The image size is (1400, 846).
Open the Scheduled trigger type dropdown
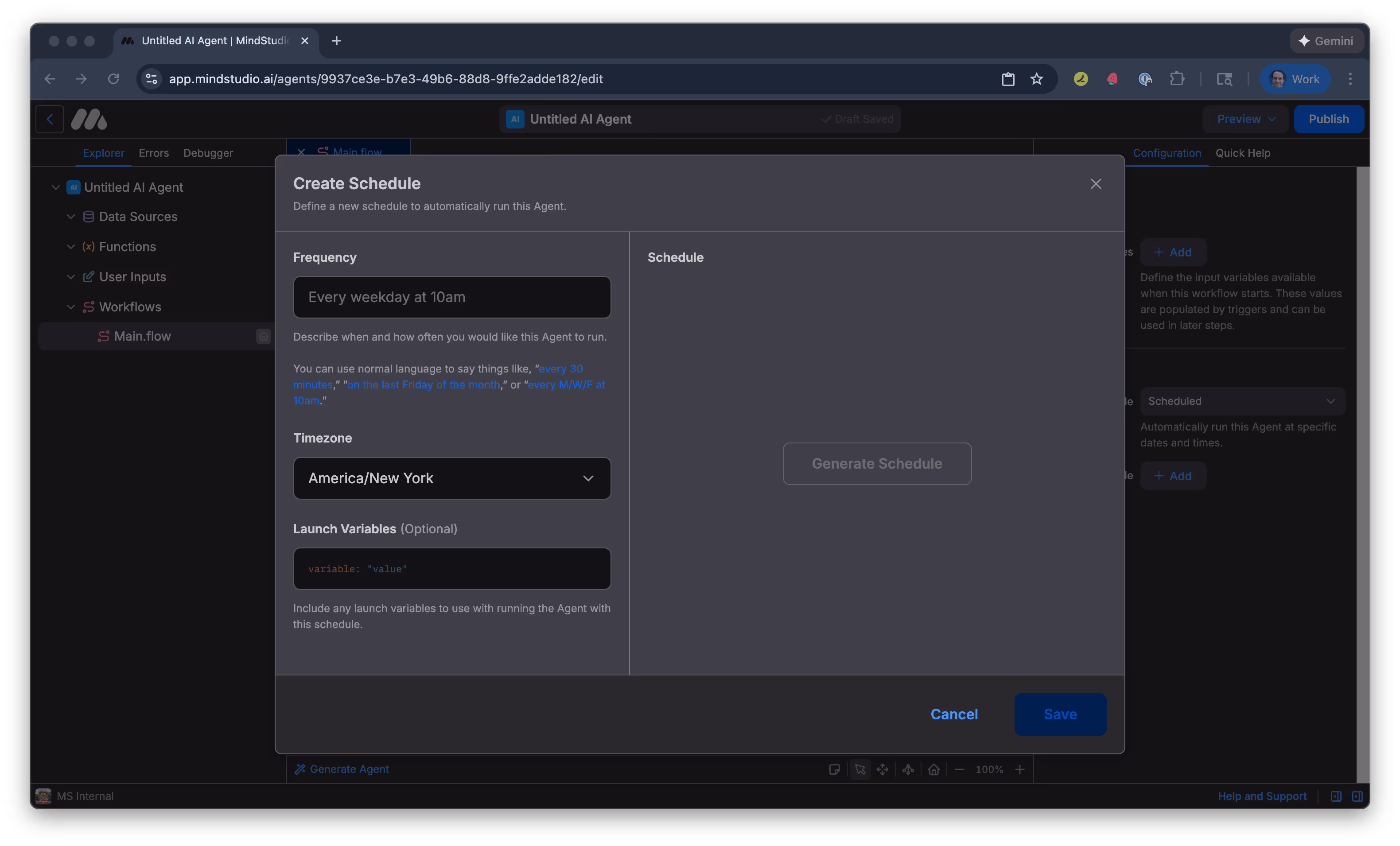click(1242, 400)
